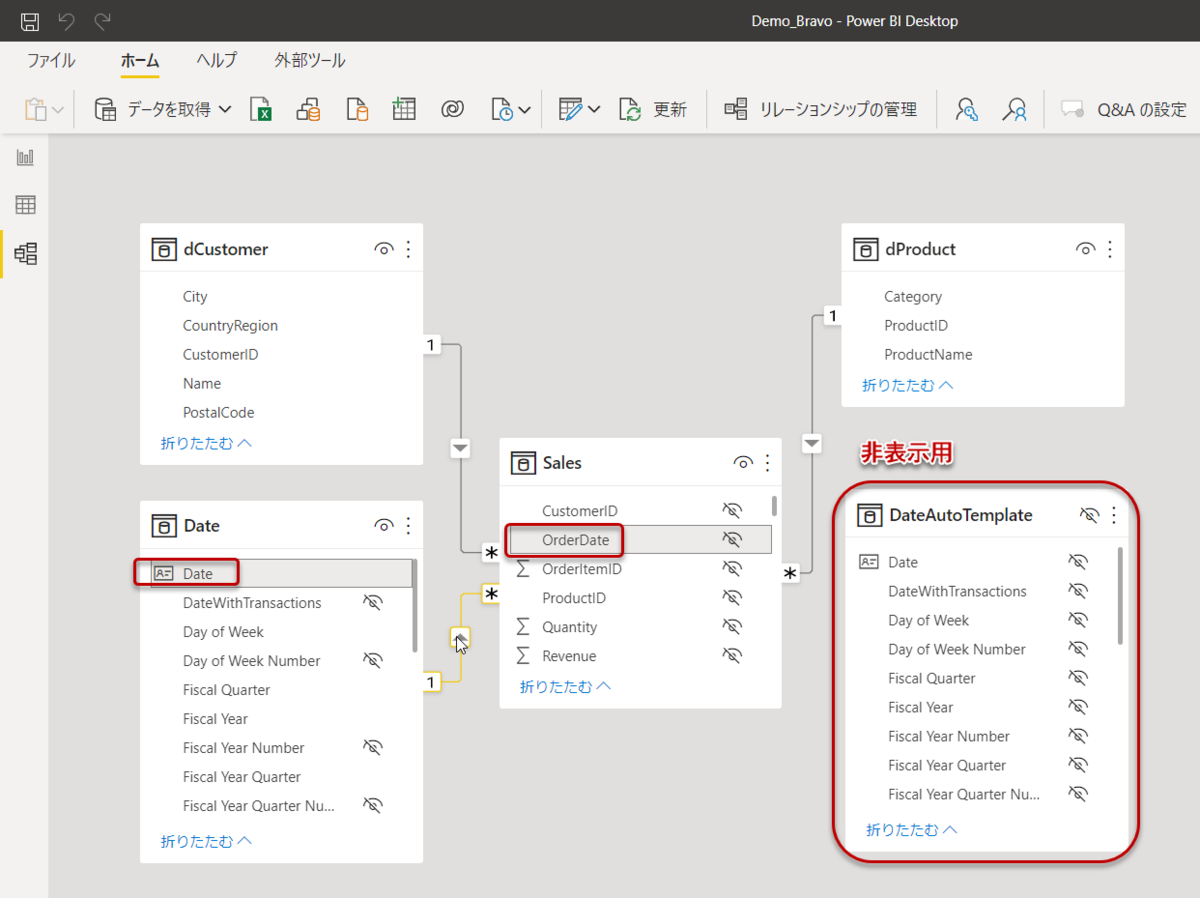The height and width of the screenshot is (898, 1200).
Task: Unhide the Sales Revenue column
Action: [732, 656]
